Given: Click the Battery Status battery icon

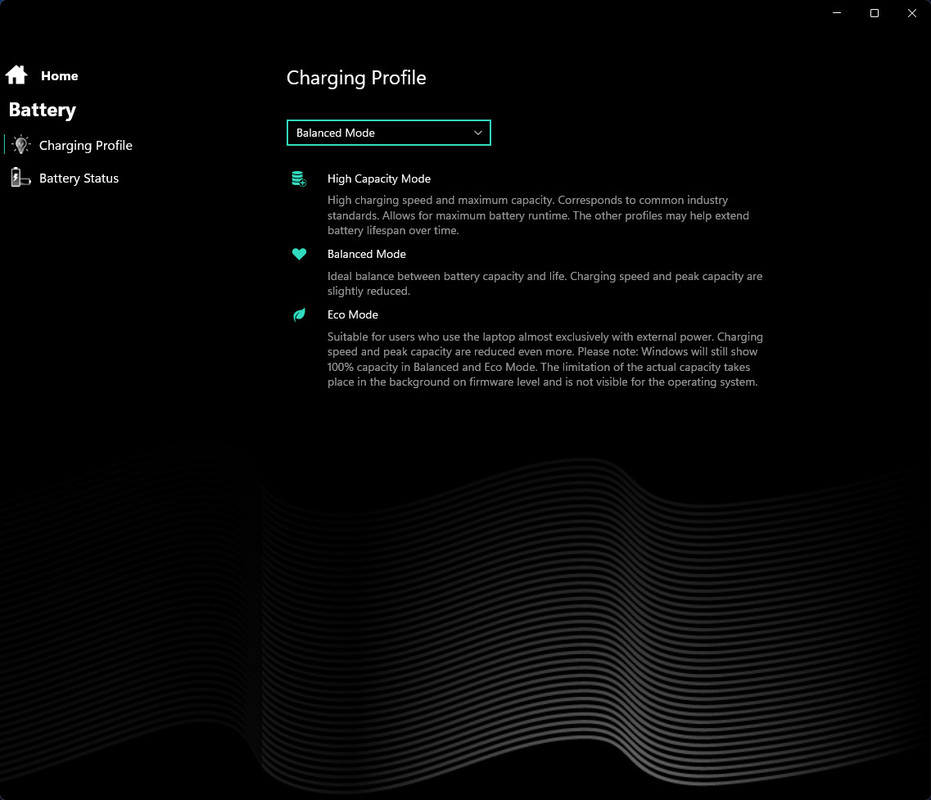Looking at the screenshot, I should [20, 178].
